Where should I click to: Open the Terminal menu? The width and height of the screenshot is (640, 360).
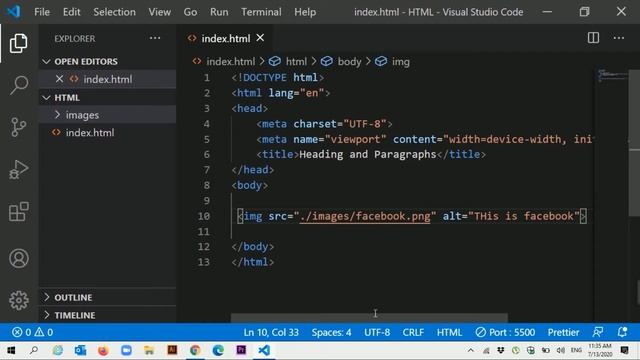[261, 12]
